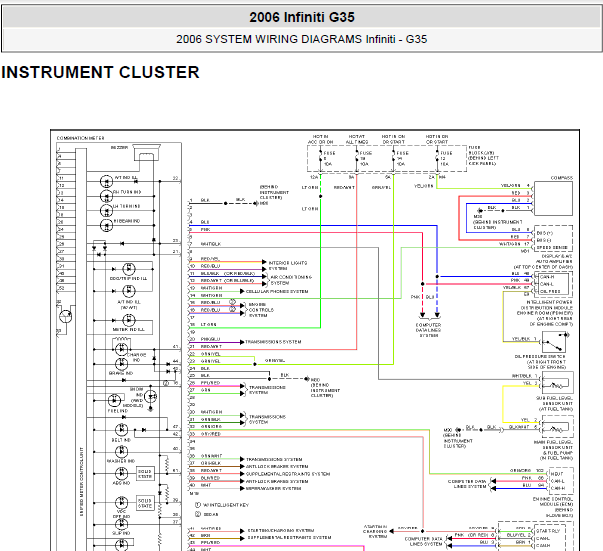The width and height of the screenshot is (603, 551).
Task: Click the "ENGINE CONTROLS SYSTEM" label
Action: click(x=261, y=310)
